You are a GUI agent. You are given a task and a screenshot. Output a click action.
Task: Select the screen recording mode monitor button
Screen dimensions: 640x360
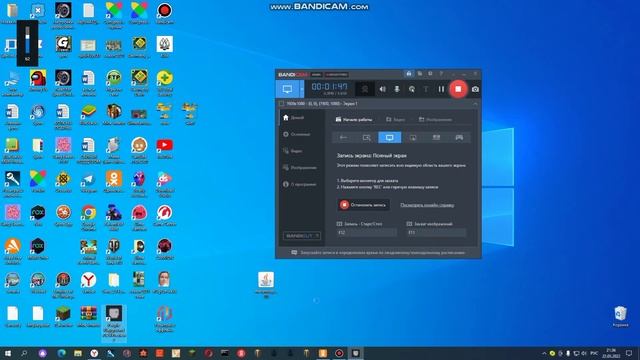[x=287, y=89]
